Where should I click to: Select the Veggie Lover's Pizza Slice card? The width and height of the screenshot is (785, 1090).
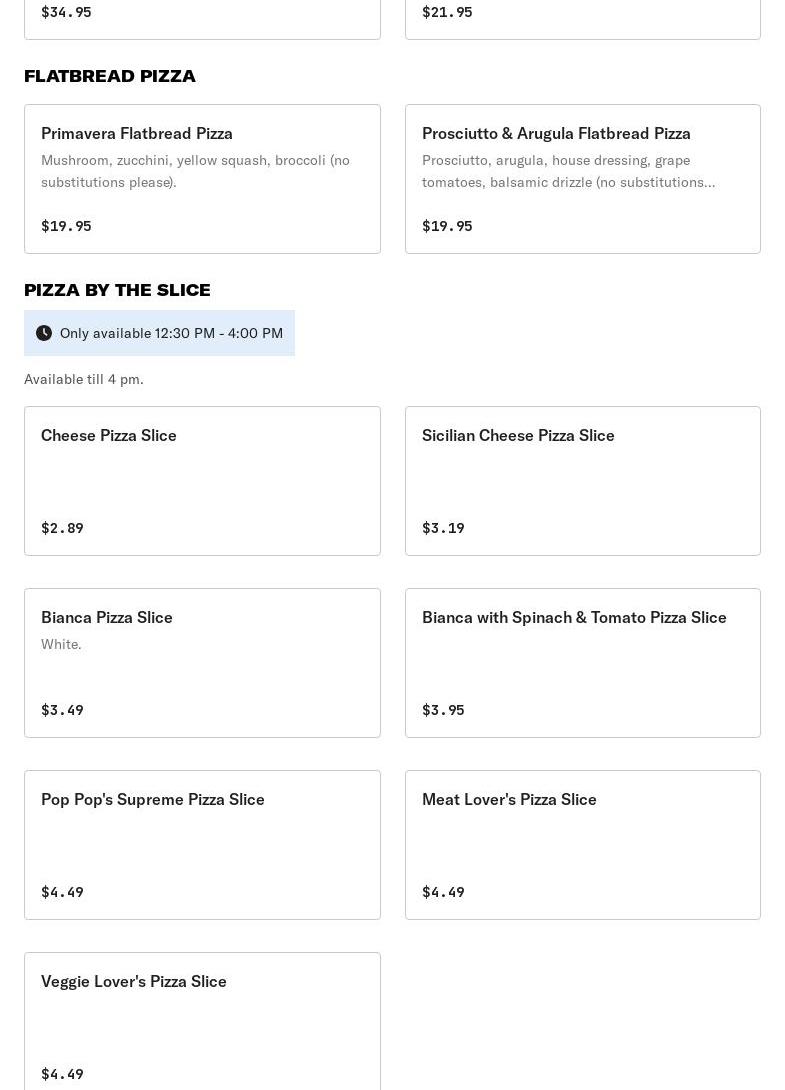pyautogui.click(x=202, y=1020)
